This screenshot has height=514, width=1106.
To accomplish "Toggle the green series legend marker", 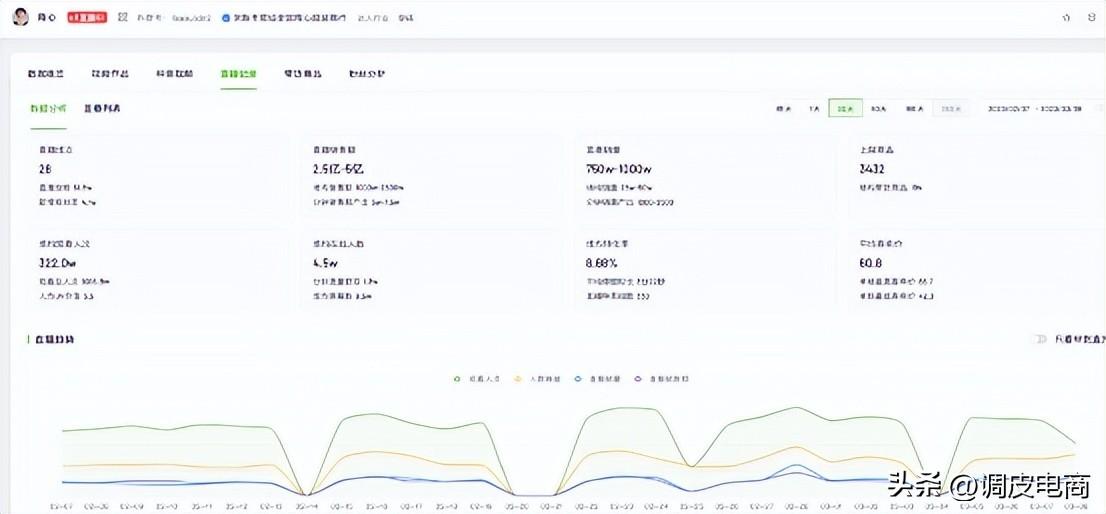I will (x=457, y=379).
